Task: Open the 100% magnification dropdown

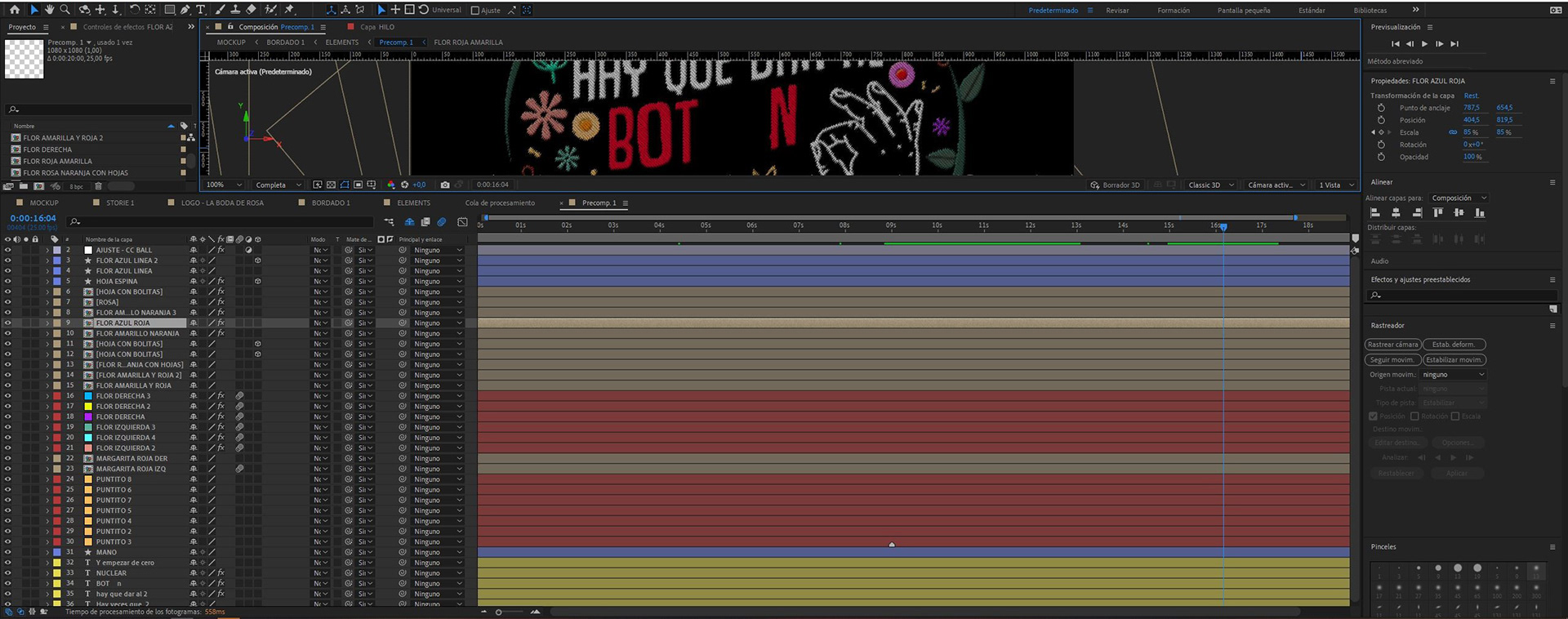Action: tap(225, 185)
